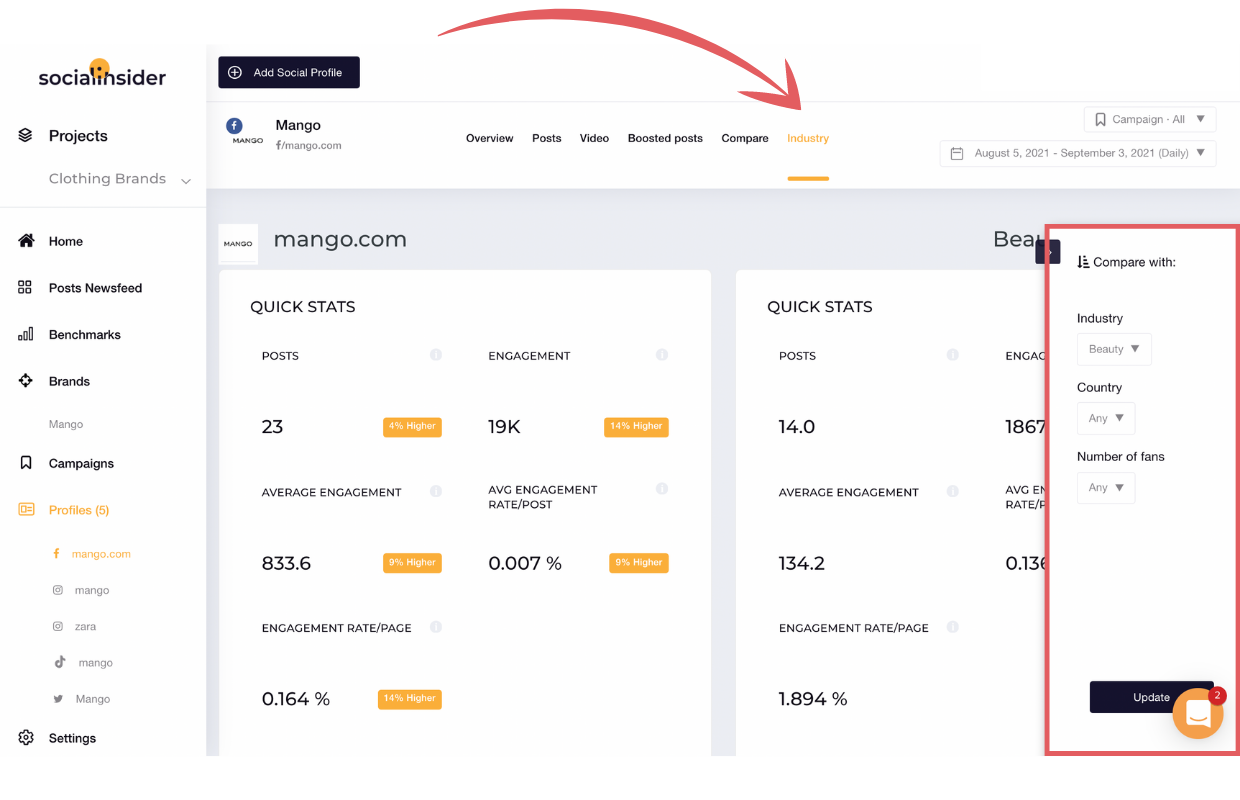
Task: Select the zara Instagram profile
Action: coord(86,626)
